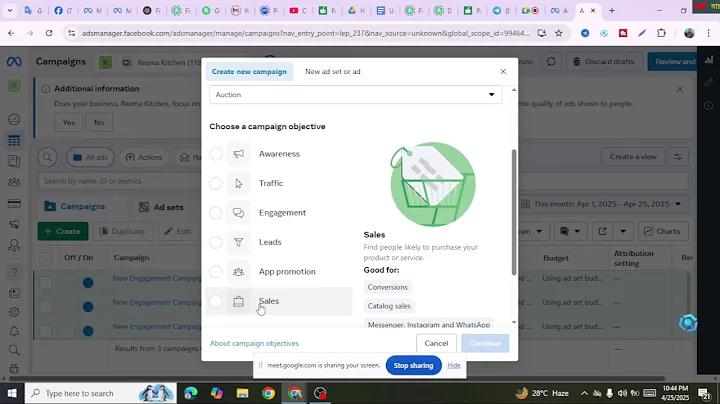Click the Sales briefcase icon

pyautogui.click(x=238, y=301)
